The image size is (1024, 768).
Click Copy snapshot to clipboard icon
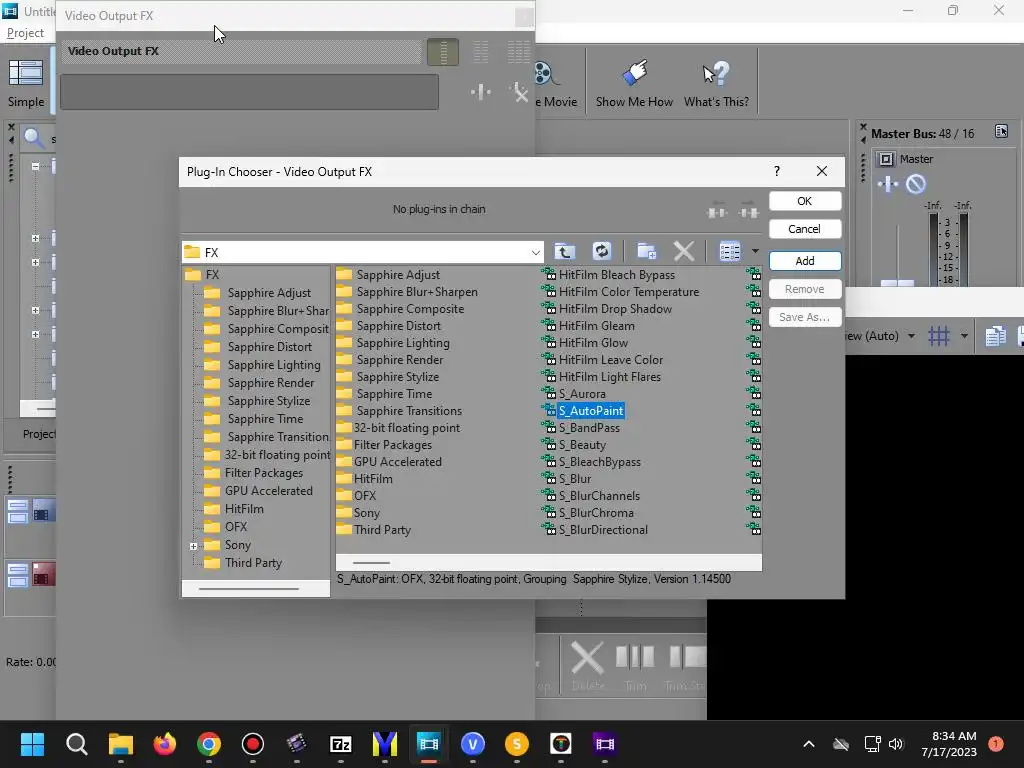point(995,336)
